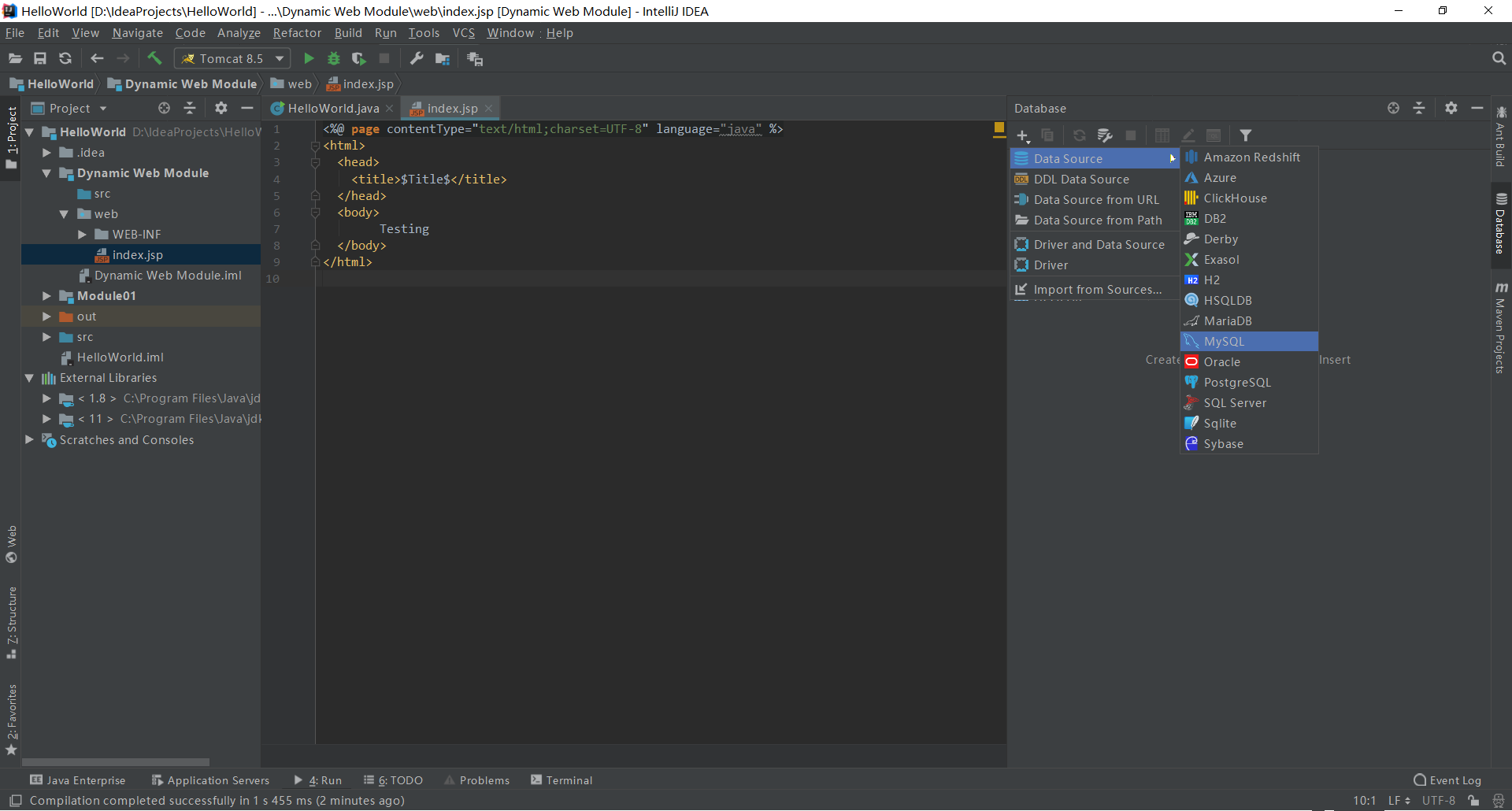Click the UTF-8 encoding status widget
This screenshot has height=811, width=1512.
click(x=1439, y=801)
